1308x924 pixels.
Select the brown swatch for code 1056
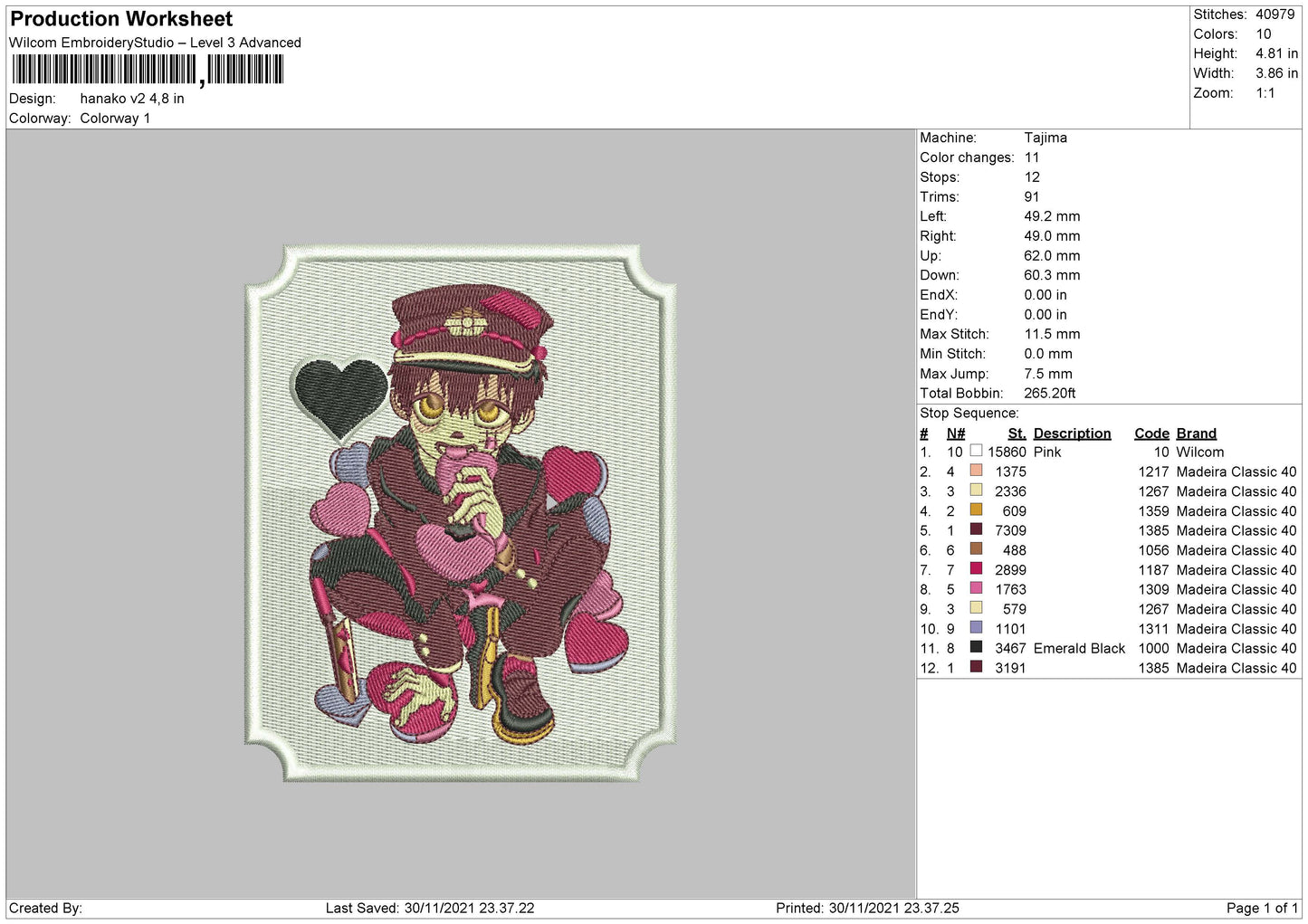pos(976,549)
